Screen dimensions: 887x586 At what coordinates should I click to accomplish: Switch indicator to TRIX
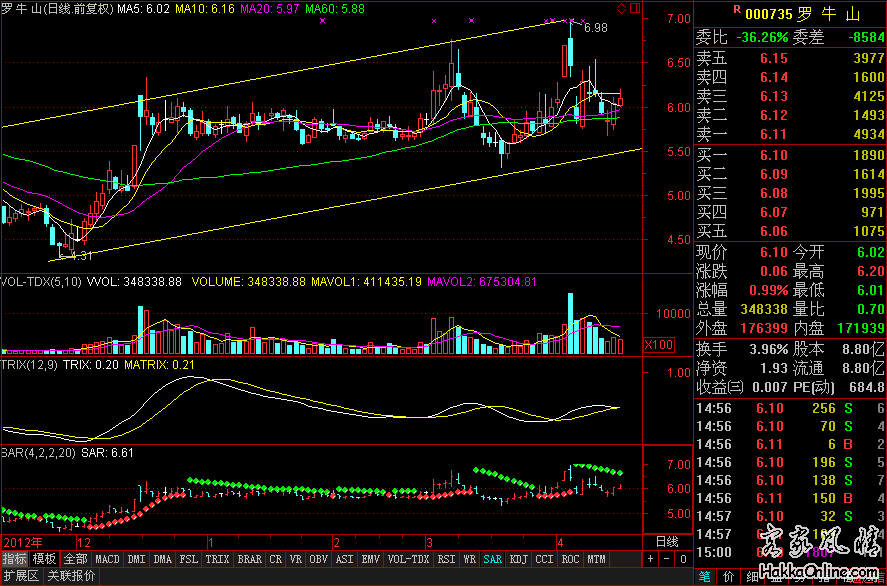click(x=217, y=559)
